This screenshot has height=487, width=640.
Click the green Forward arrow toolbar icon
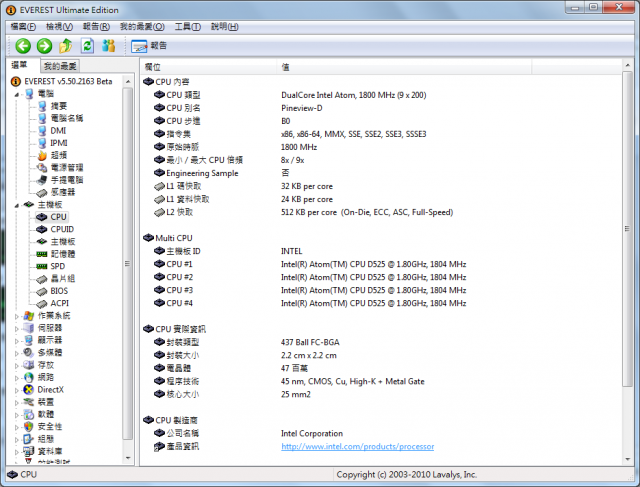(x=44, y=46)
